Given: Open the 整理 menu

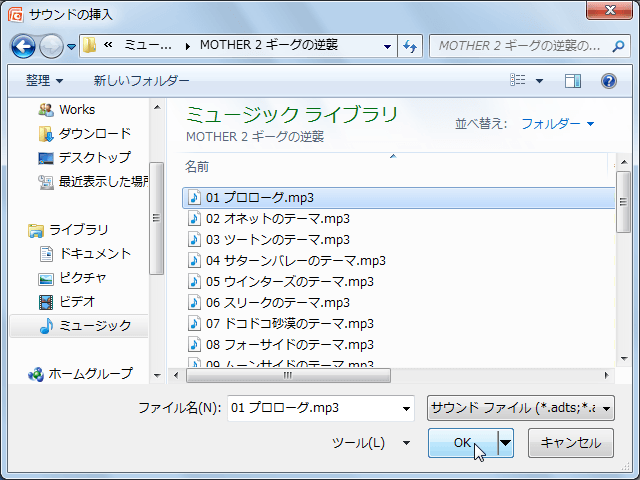Looking at the screenshot, I should tap(44, 80).
